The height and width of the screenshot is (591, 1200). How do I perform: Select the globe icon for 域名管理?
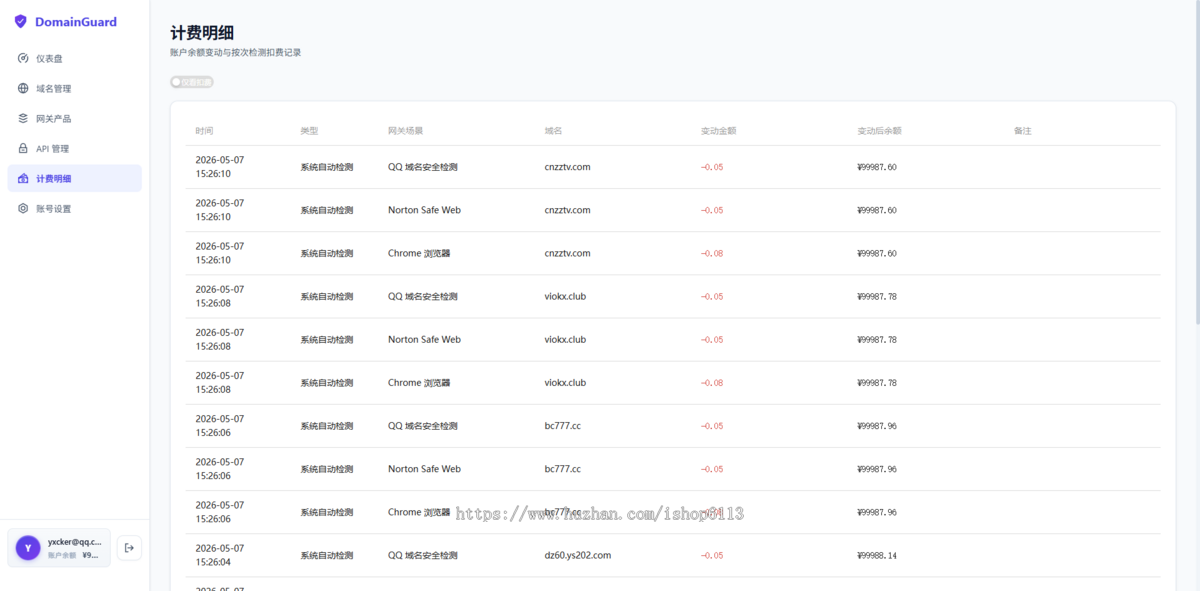24,88
